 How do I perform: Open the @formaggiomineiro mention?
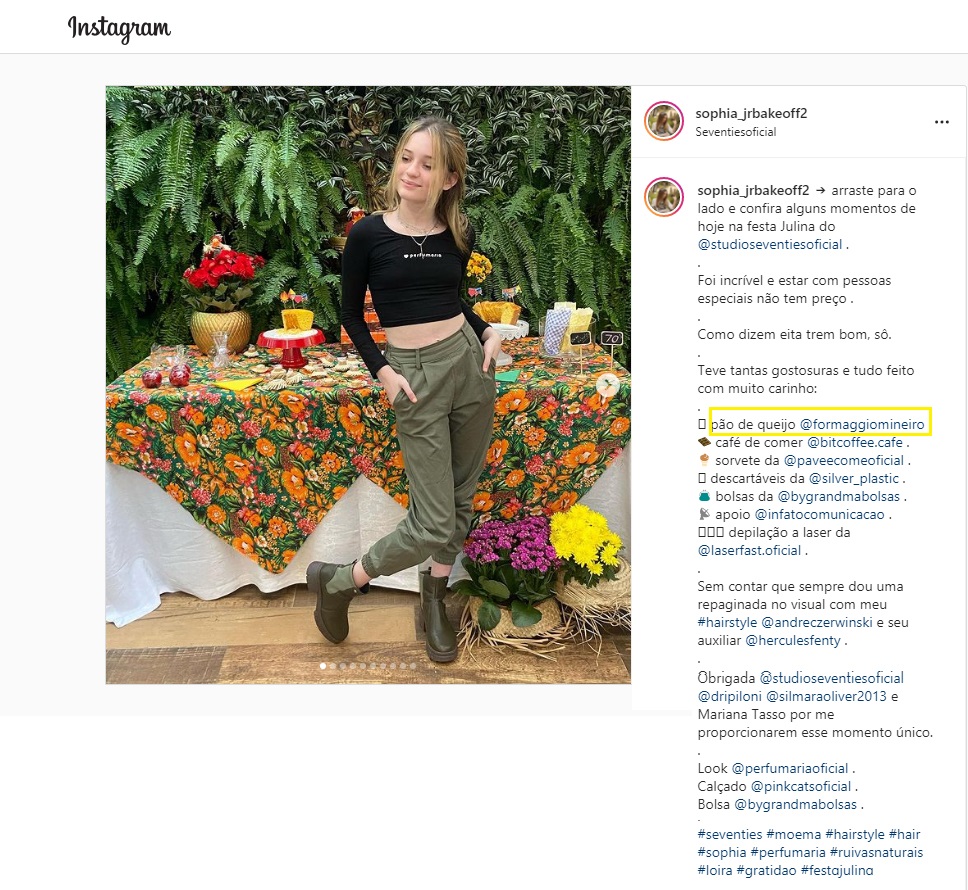[862, 424]
